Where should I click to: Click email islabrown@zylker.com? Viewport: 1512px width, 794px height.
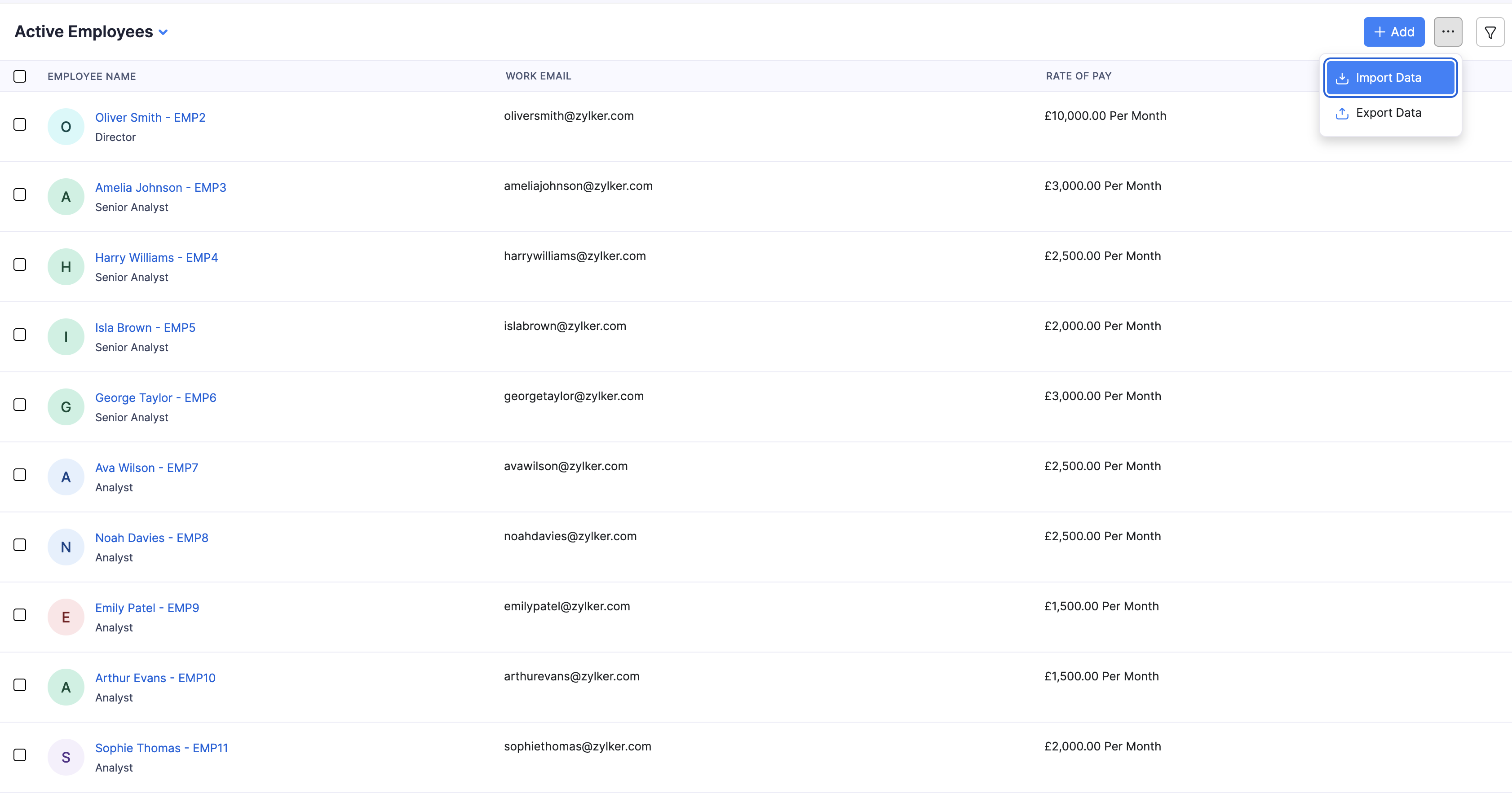[565, 326]
